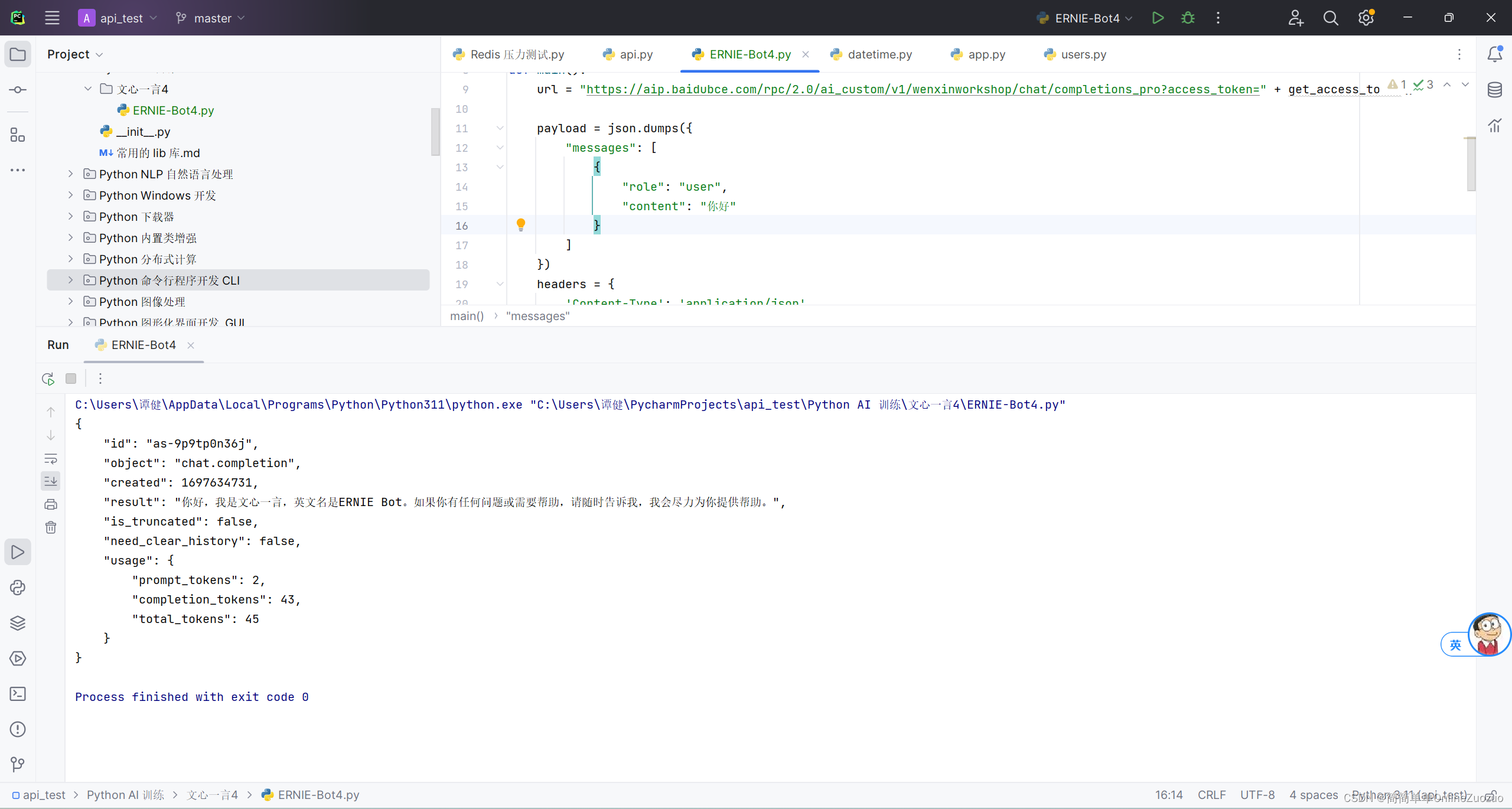The width and height of the screenshot is (1512, 809).
Task: Open ERNIE-Bot4 run configuration dropdown
Action: tap(1084, 18)
